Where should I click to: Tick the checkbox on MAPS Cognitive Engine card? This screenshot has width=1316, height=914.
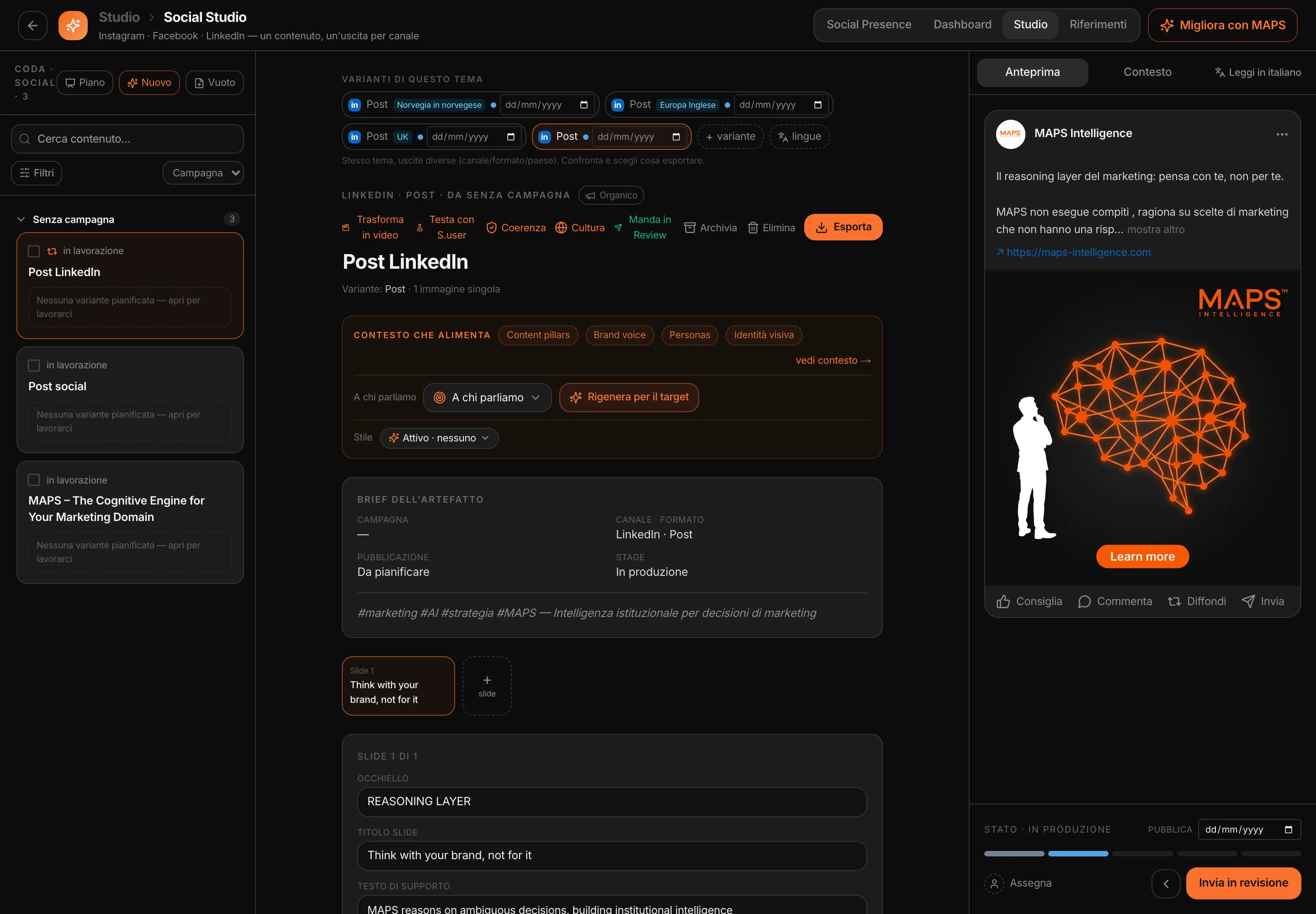click(34, 480)
